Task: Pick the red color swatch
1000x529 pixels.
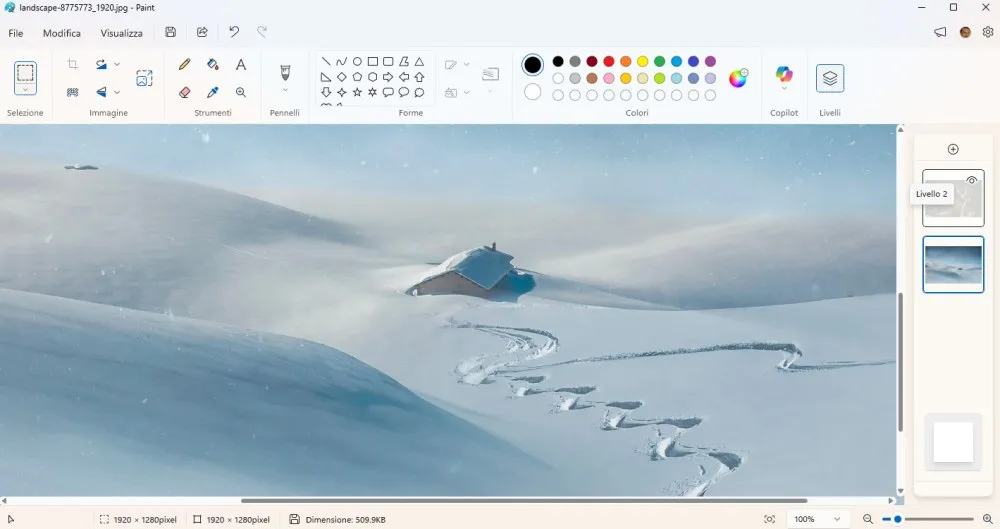Action: 608,61
